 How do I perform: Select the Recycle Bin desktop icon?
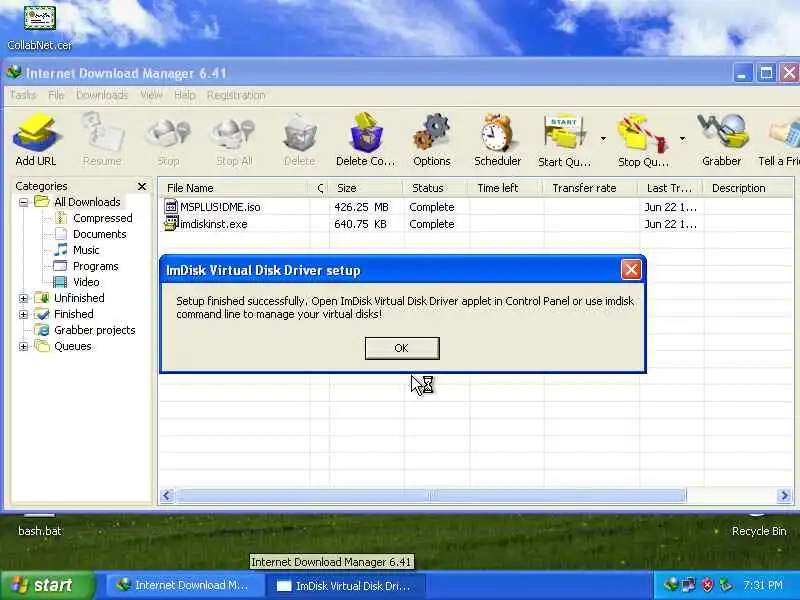[759, 526]
